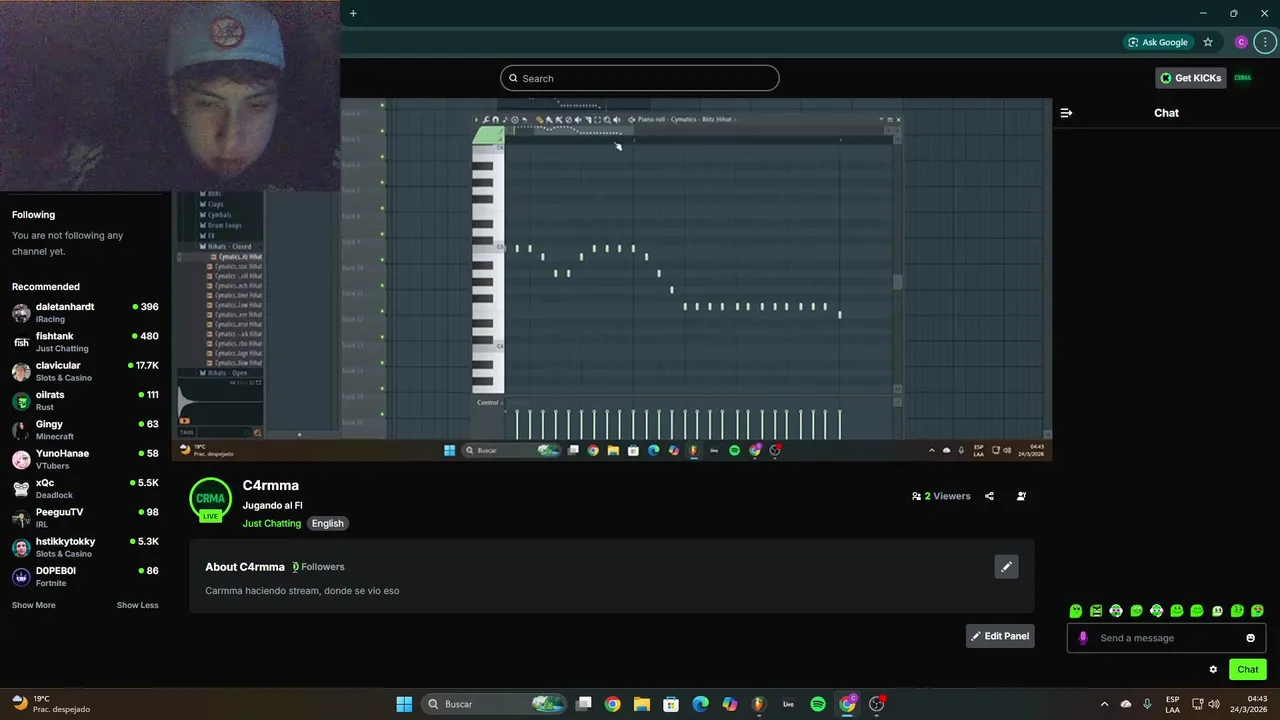Click the C4rmma channel name
This screenshot has width=1280, height=720.
point(270,485)
